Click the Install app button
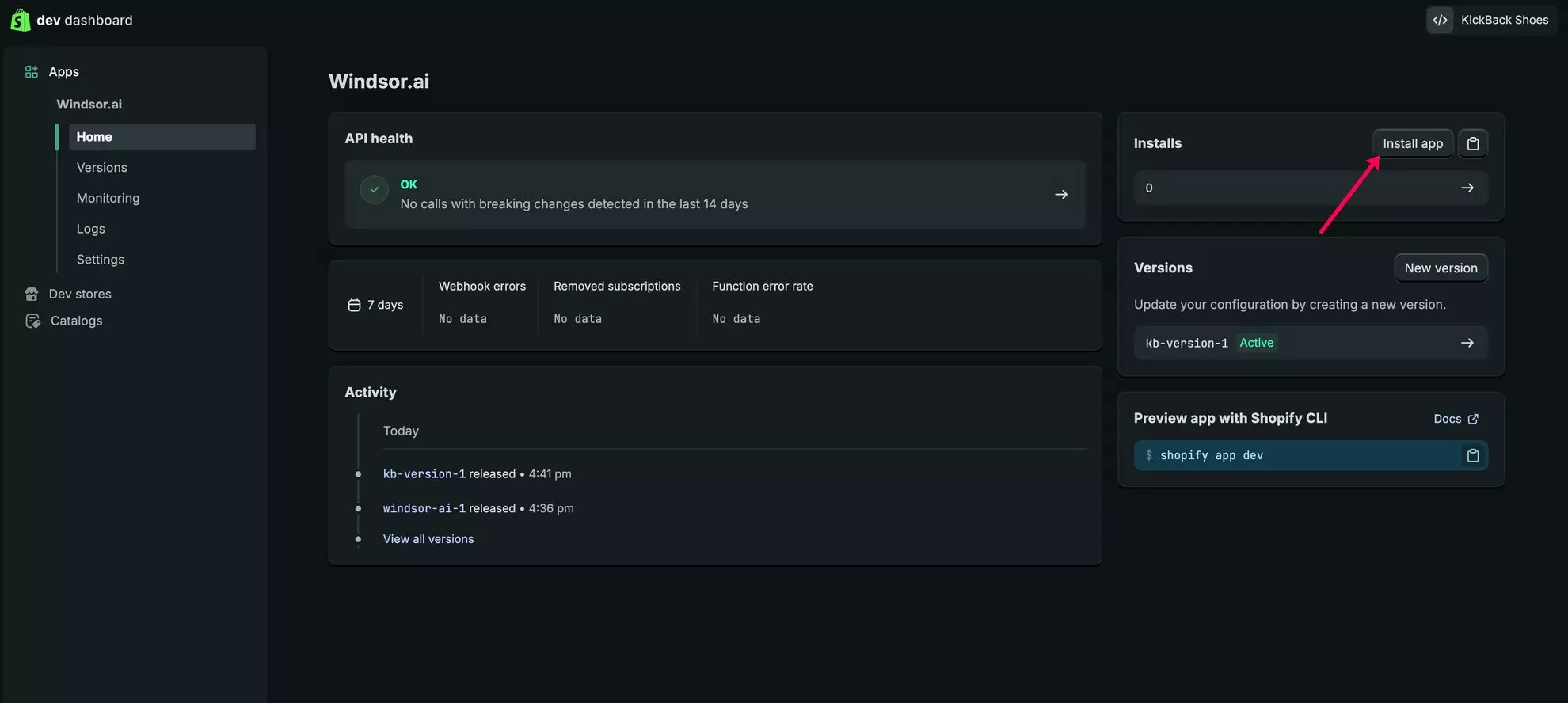Image resolution: width=1568 pixels, height=703 pixels. [x=1413, y=144]
